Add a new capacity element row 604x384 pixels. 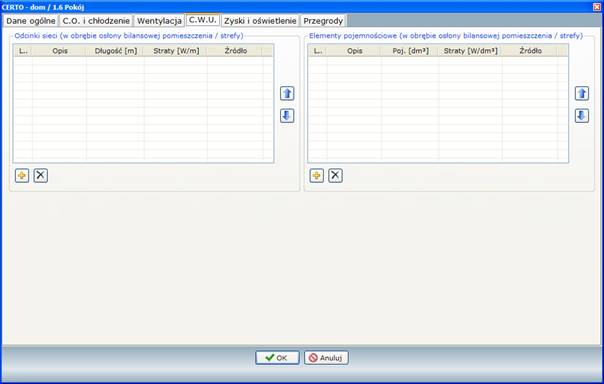pyautogui.click(x=317, y=176)
